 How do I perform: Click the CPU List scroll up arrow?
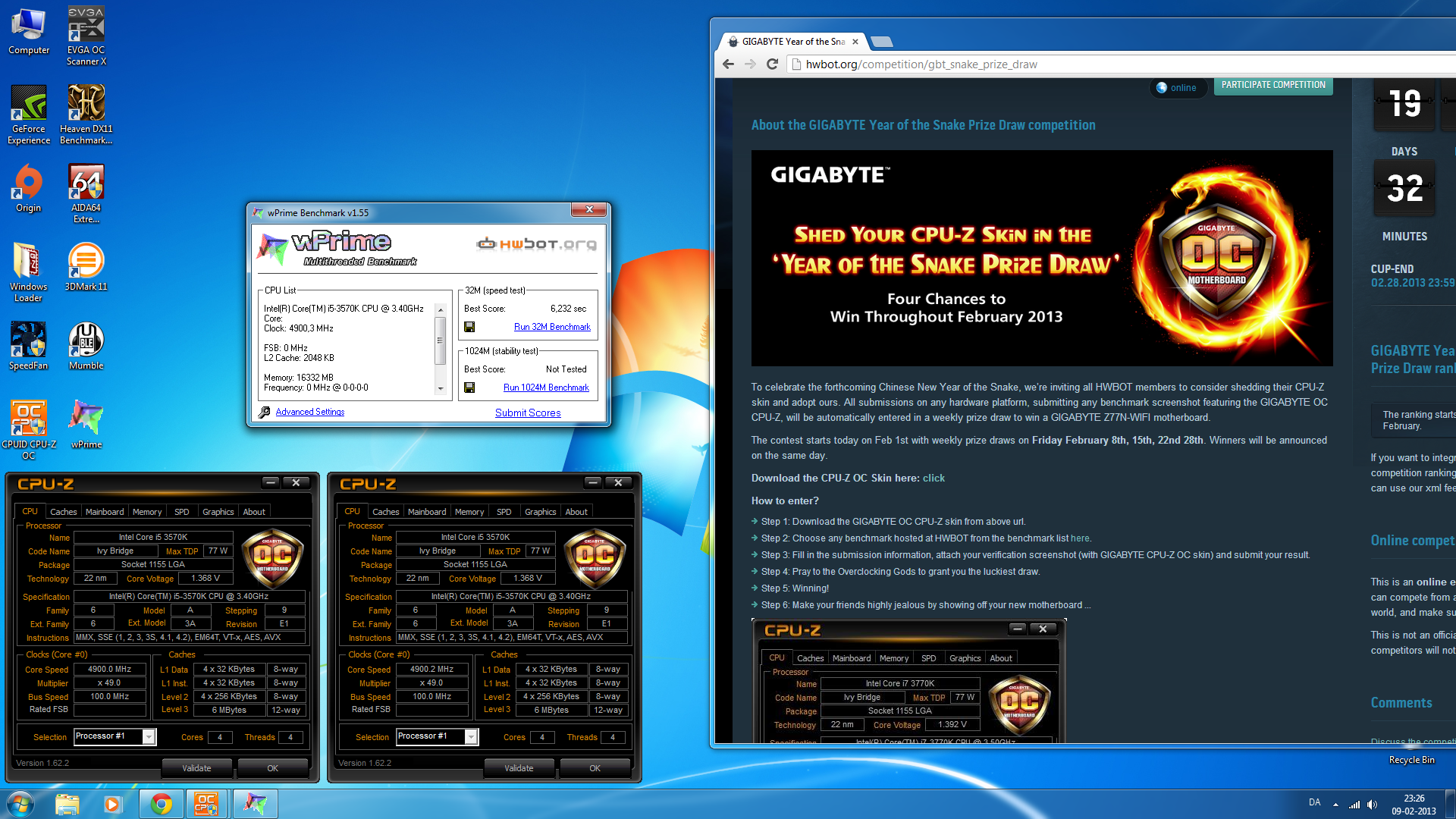click(440, 309)
